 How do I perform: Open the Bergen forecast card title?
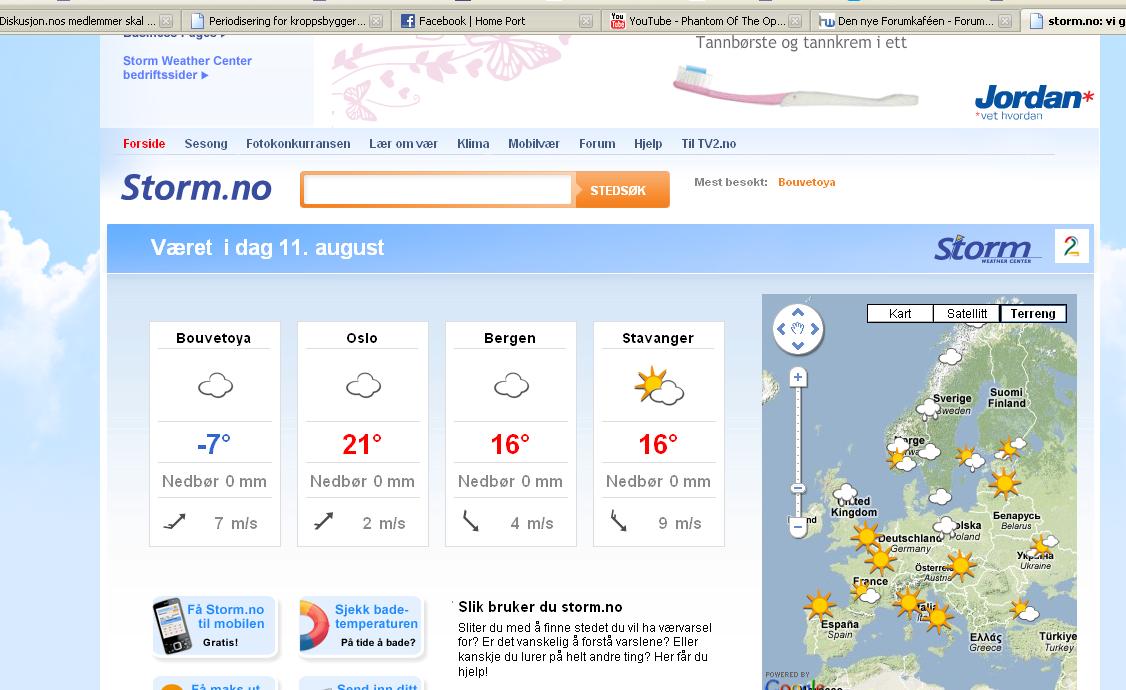(x=510, y=337)
